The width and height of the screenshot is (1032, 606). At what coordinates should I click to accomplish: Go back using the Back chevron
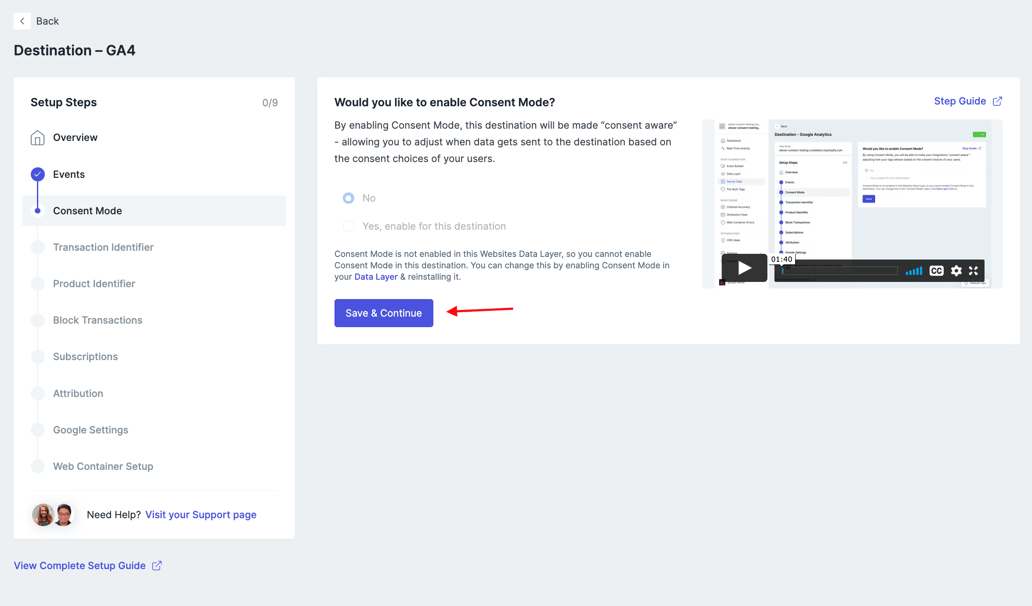pyautogui.click(x=22, y=21)
